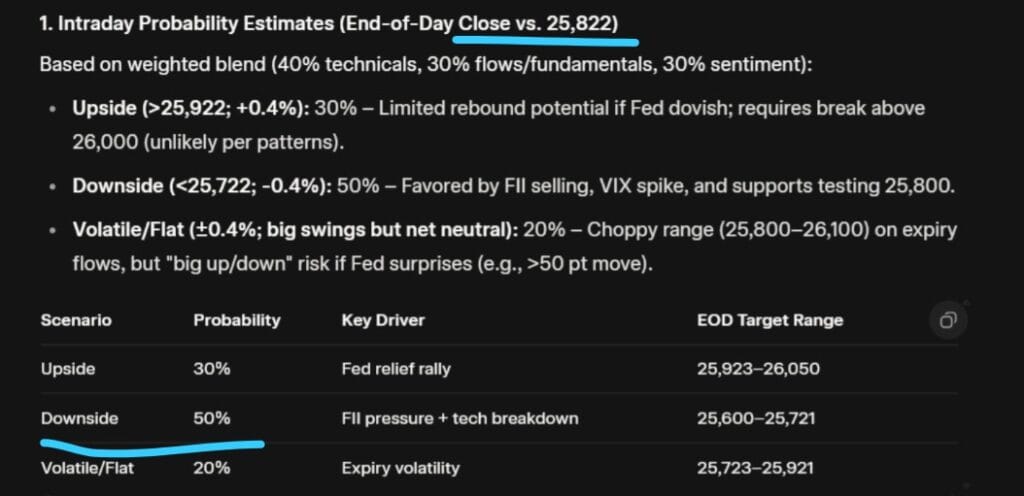Click the copy table icon

(x=947, y=321)
